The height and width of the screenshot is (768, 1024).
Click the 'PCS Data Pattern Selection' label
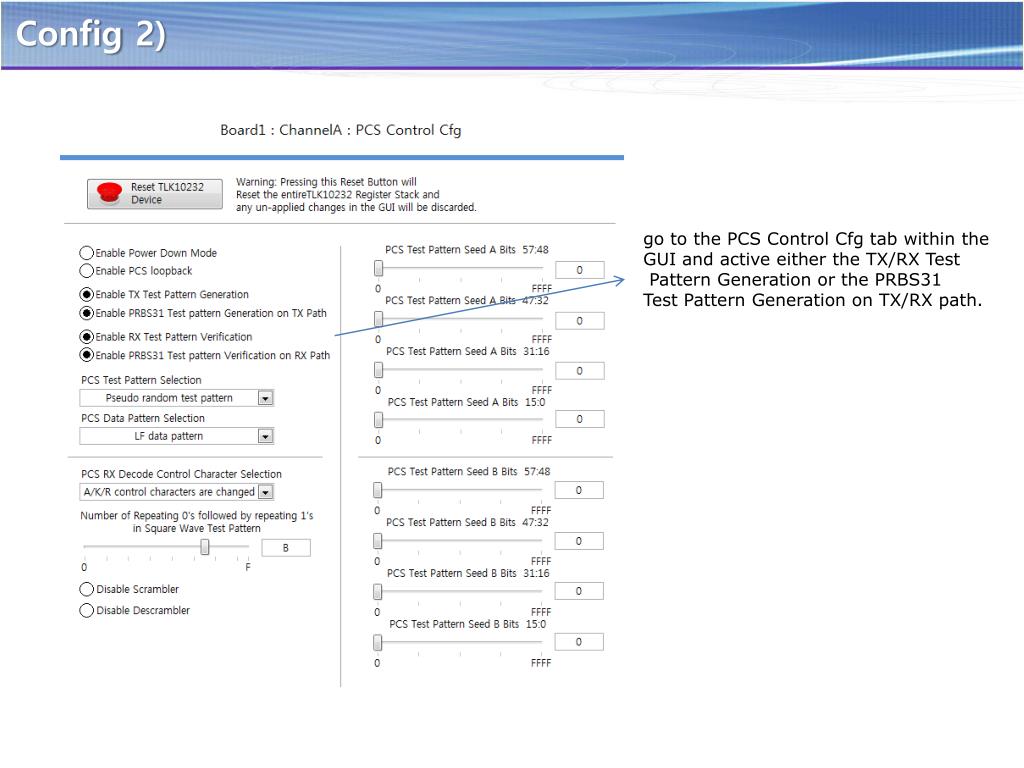[x=143, y=418]
